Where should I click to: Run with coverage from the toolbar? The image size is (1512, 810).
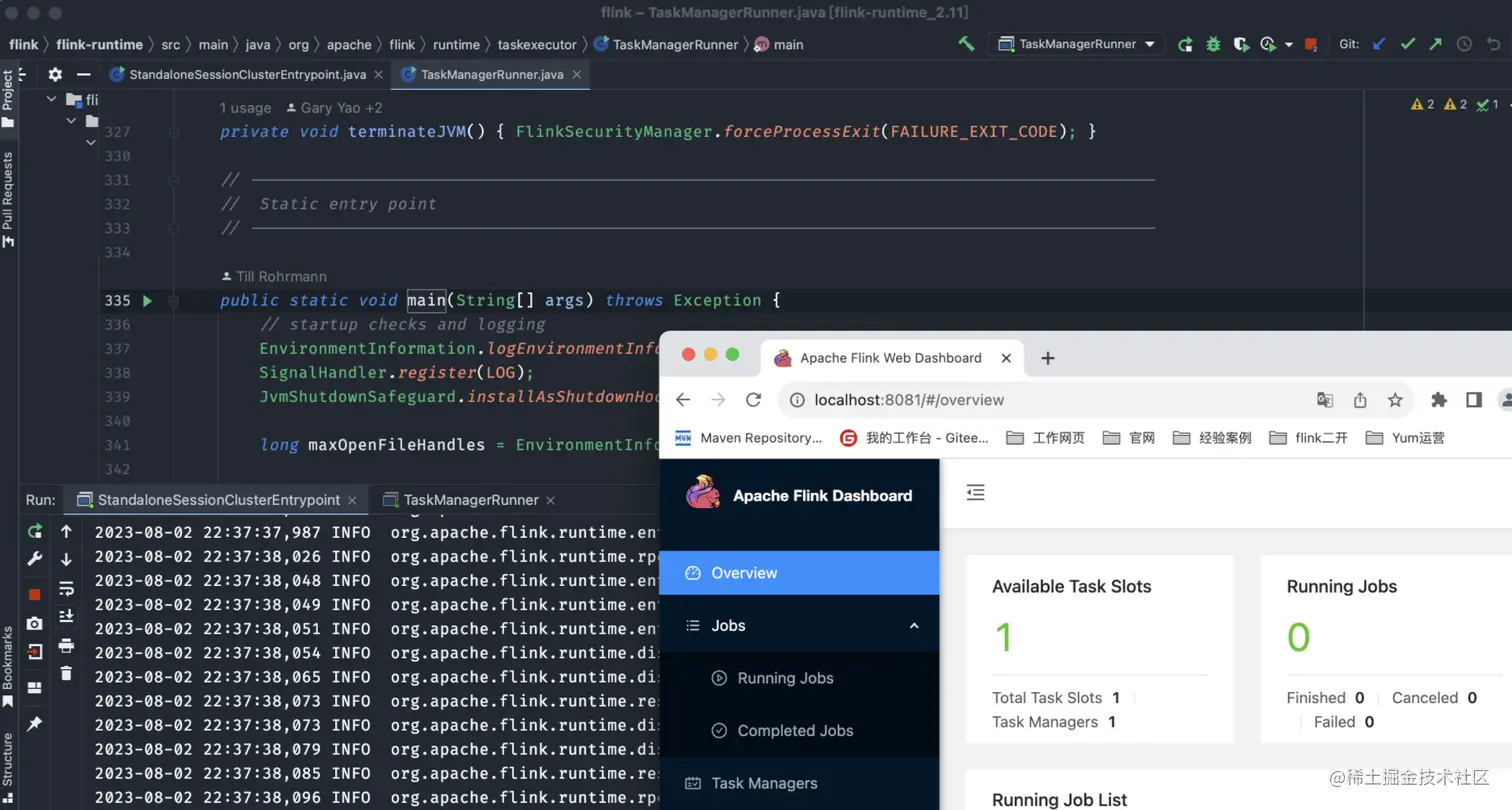click(1240, 44)
